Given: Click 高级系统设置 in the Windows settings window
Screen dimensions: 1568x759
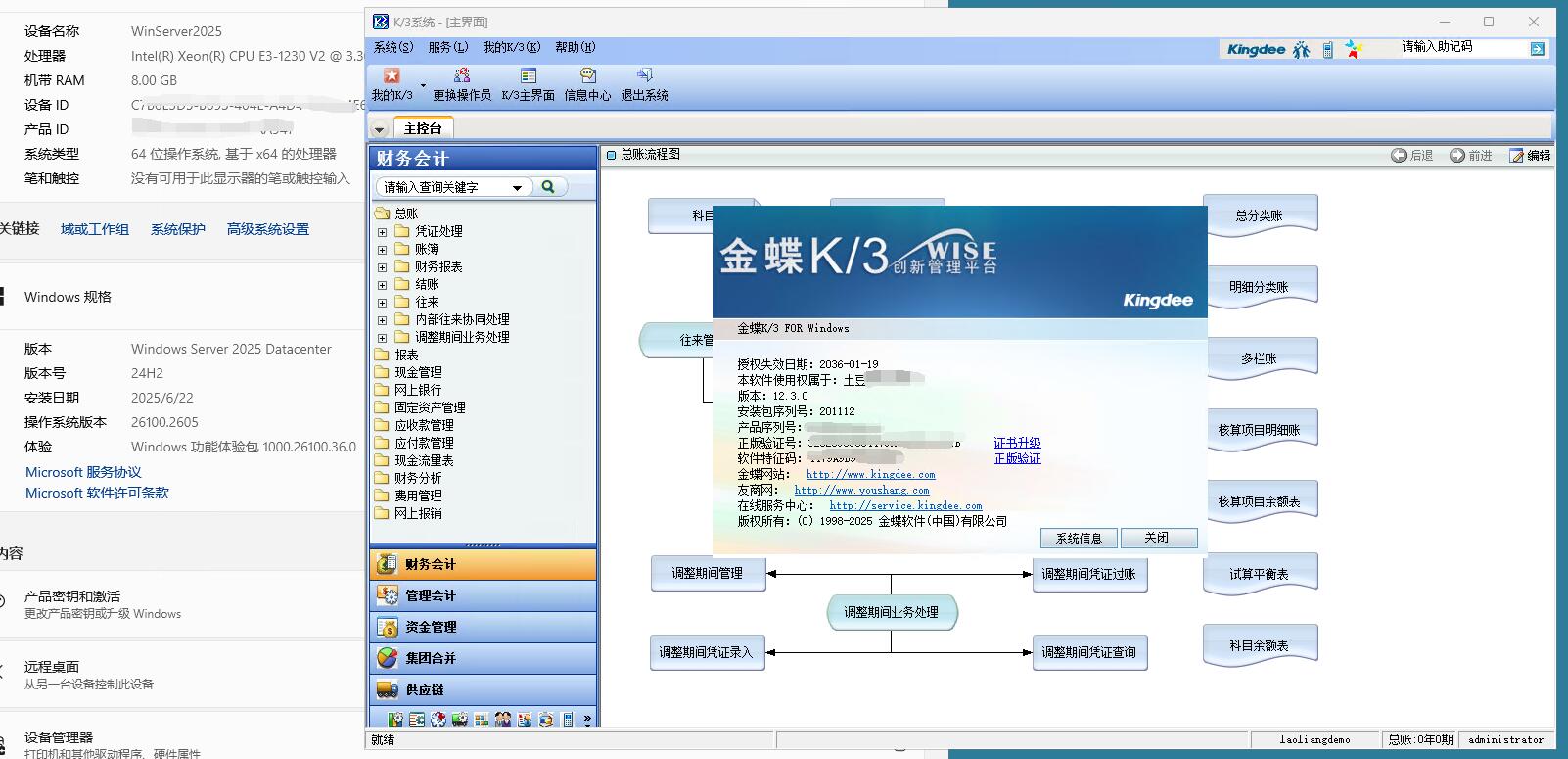Looking at the screenshot, I should (x=267, y=229).
